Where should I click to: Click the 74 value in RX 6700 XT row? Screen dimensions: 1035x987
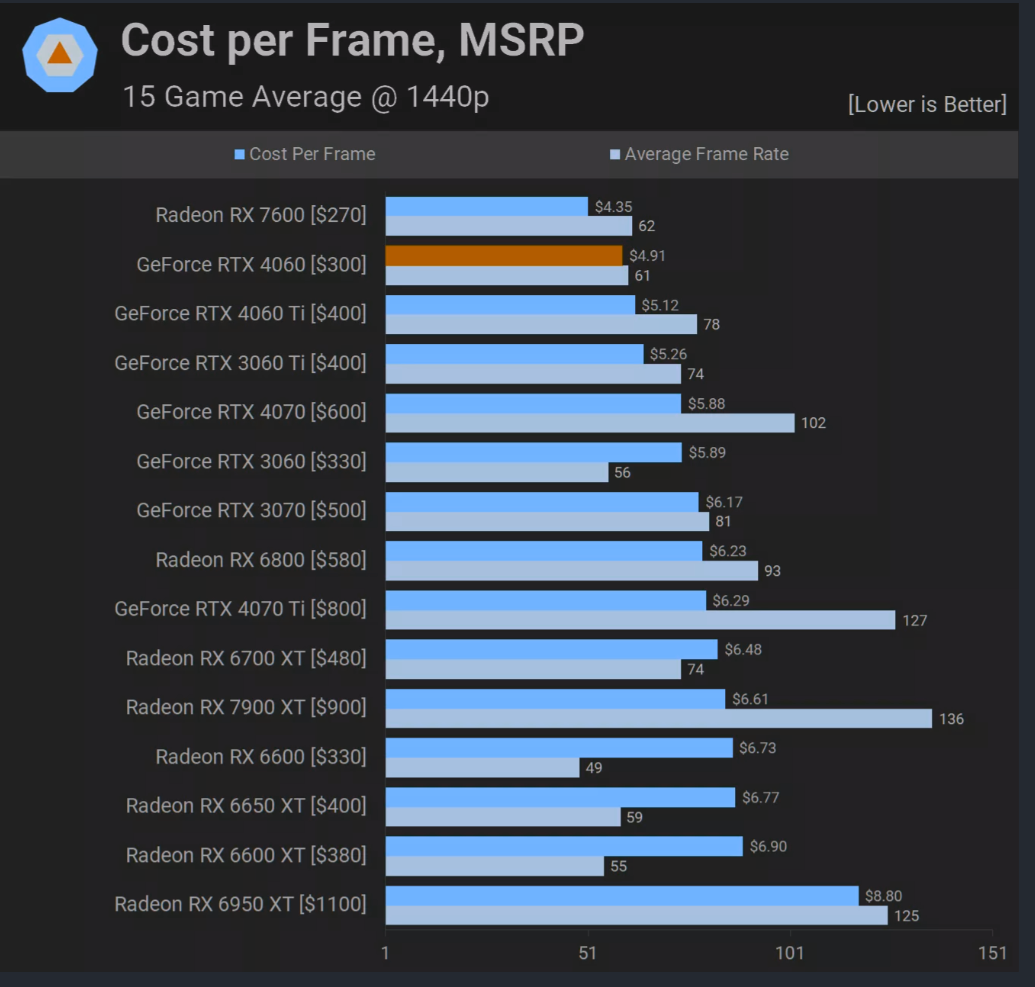(x=695, y=669)
